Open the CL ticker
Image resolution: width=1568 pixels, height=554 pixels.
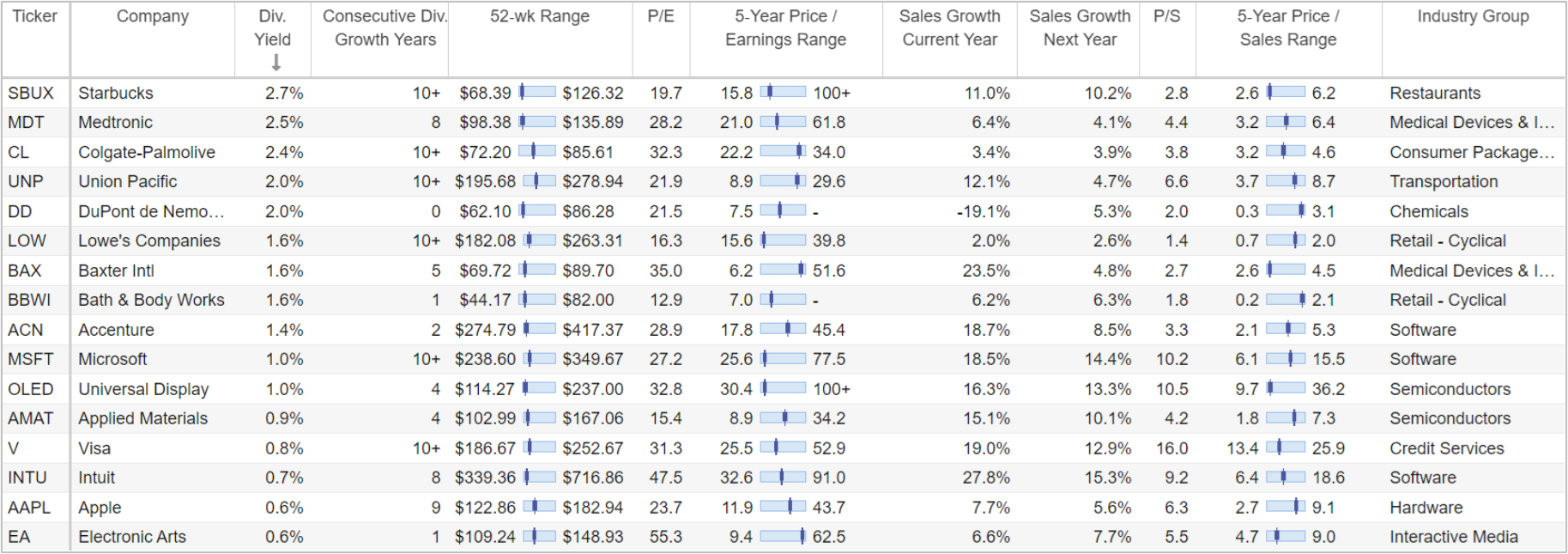tap(18, 152)
